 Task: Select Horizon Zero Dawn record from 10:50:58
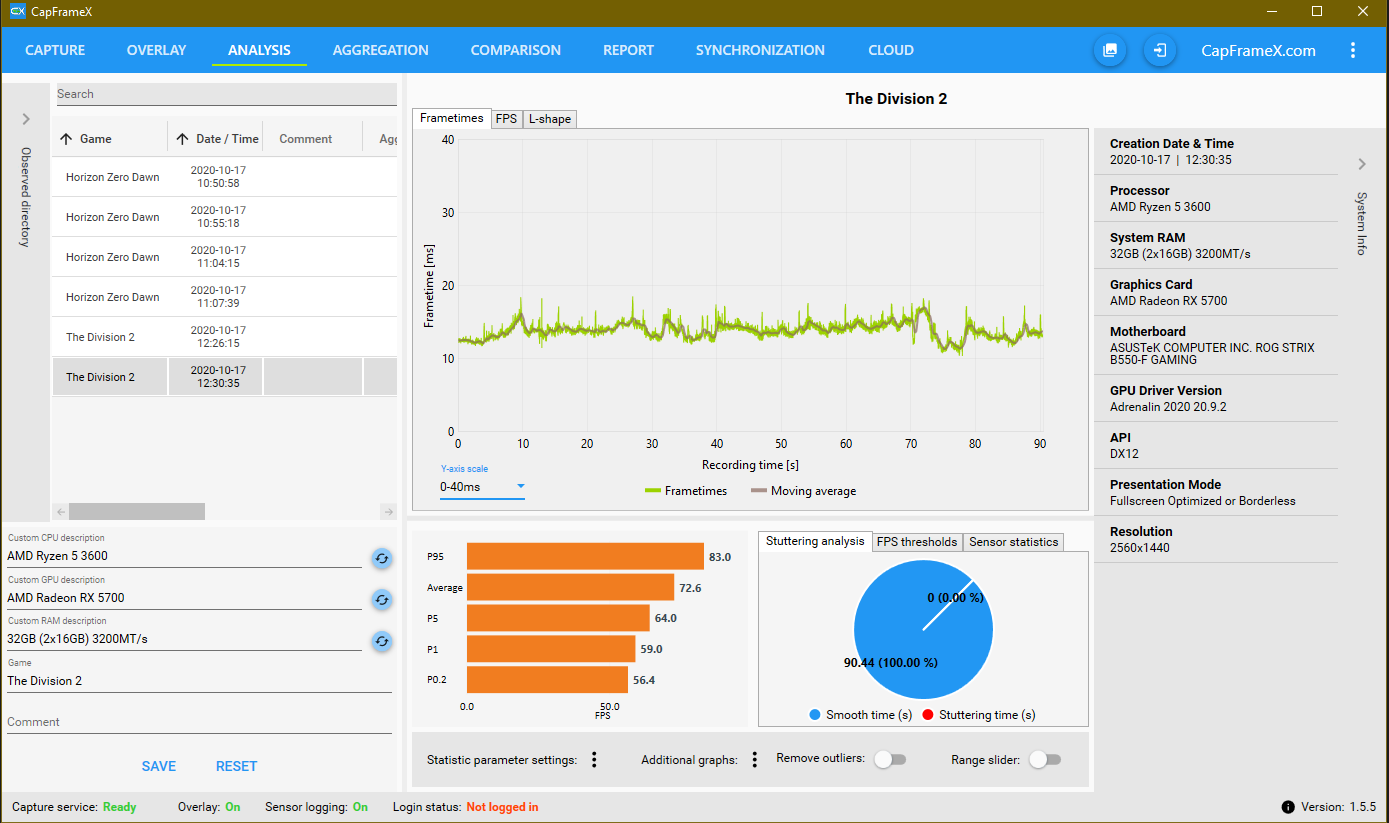224,177
